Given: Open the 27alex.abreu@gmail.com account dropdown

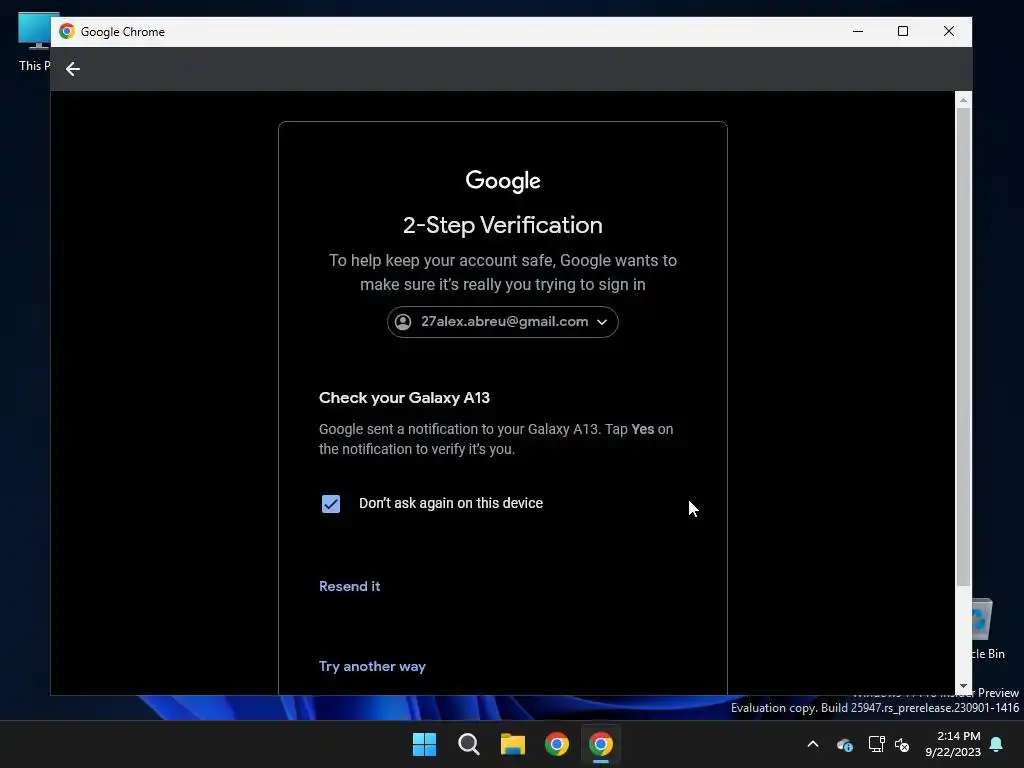Looking at the screenshot, I should [502, 321].
